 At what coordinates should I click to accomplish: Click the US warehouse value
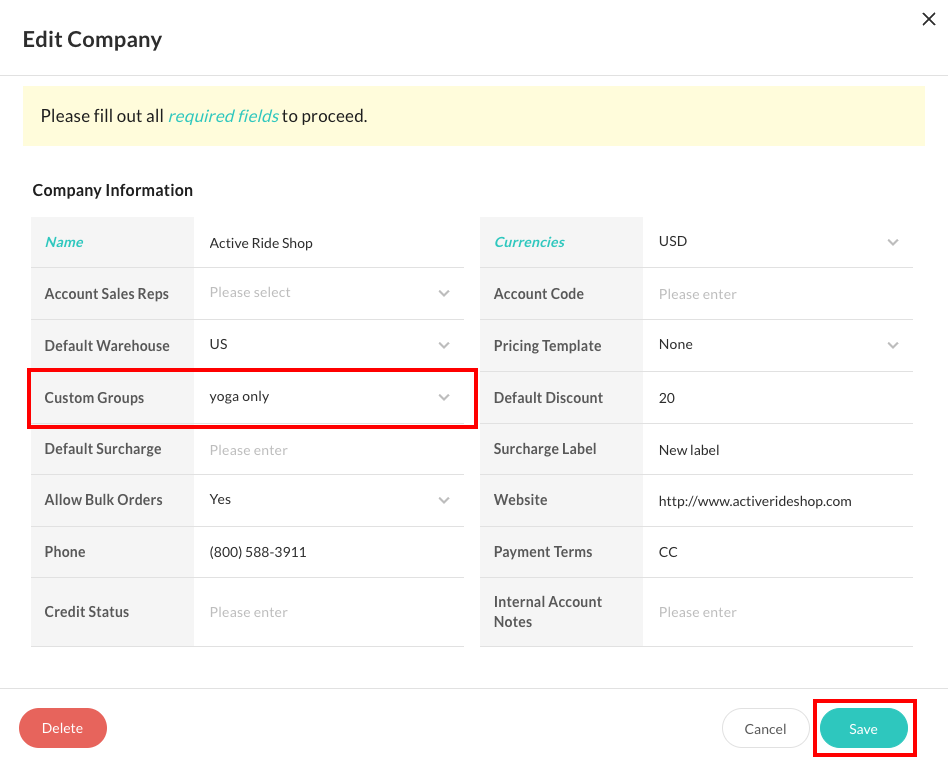coord(218,344)
